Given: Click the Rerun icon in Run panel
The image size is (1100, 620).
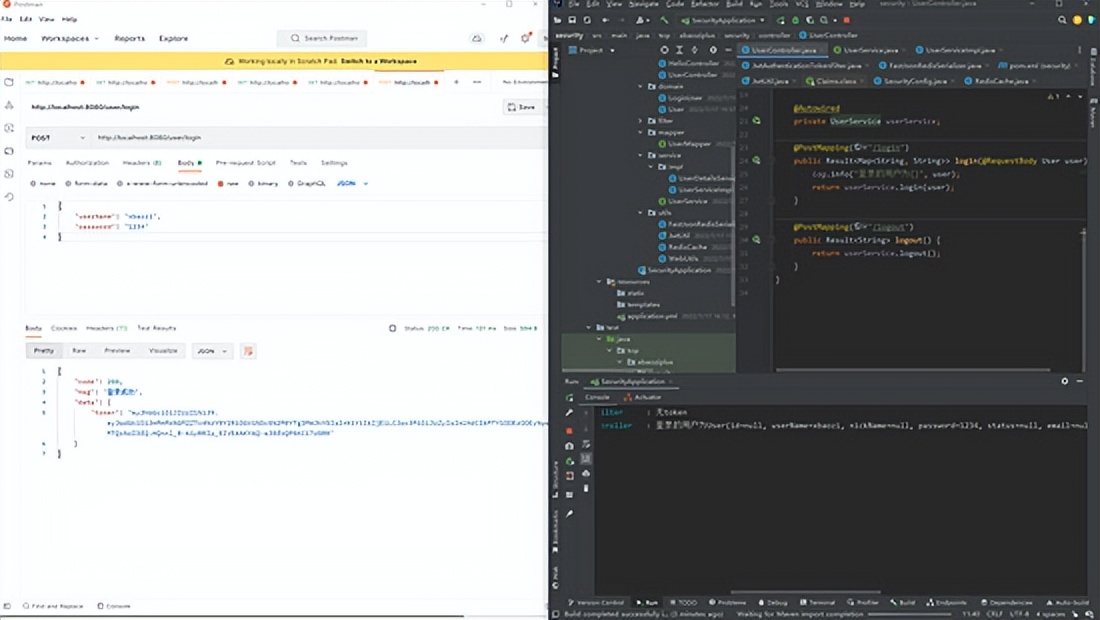Looking at the screenshot, I should click(569, 397).
